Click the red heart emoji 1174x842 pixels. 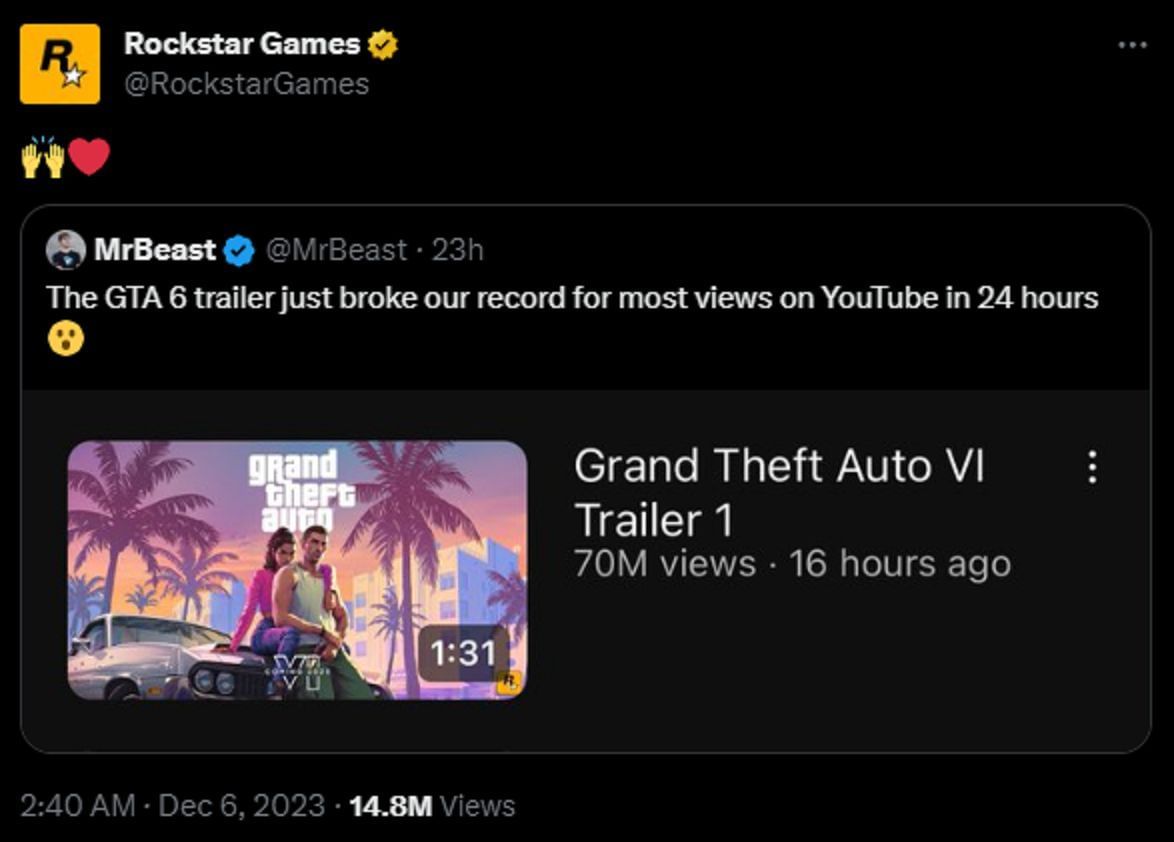pyautogui.click(x=89, y=158)
